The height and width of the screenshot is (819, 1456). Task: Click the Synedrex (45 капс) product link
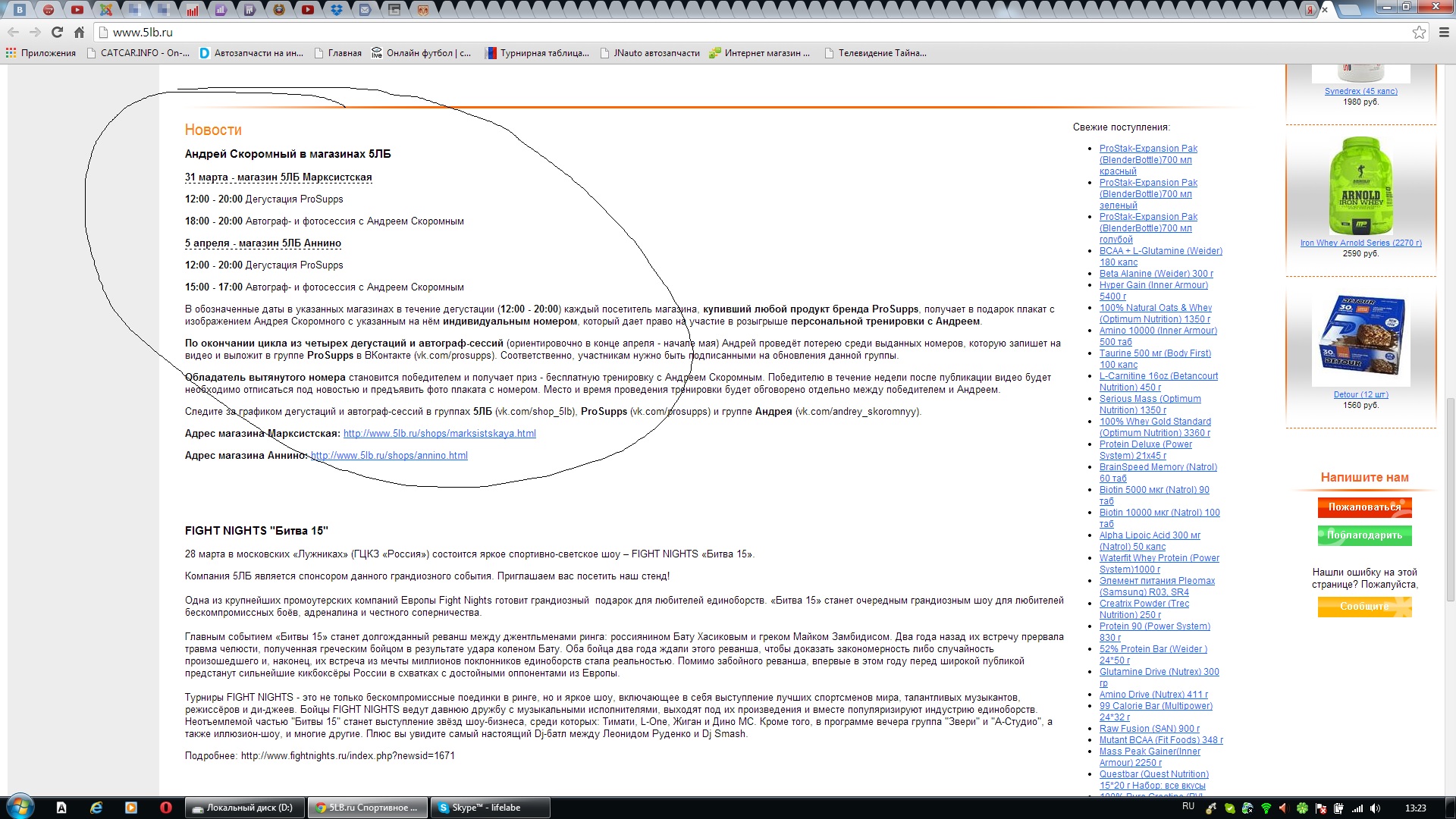tap(1360, 91)
